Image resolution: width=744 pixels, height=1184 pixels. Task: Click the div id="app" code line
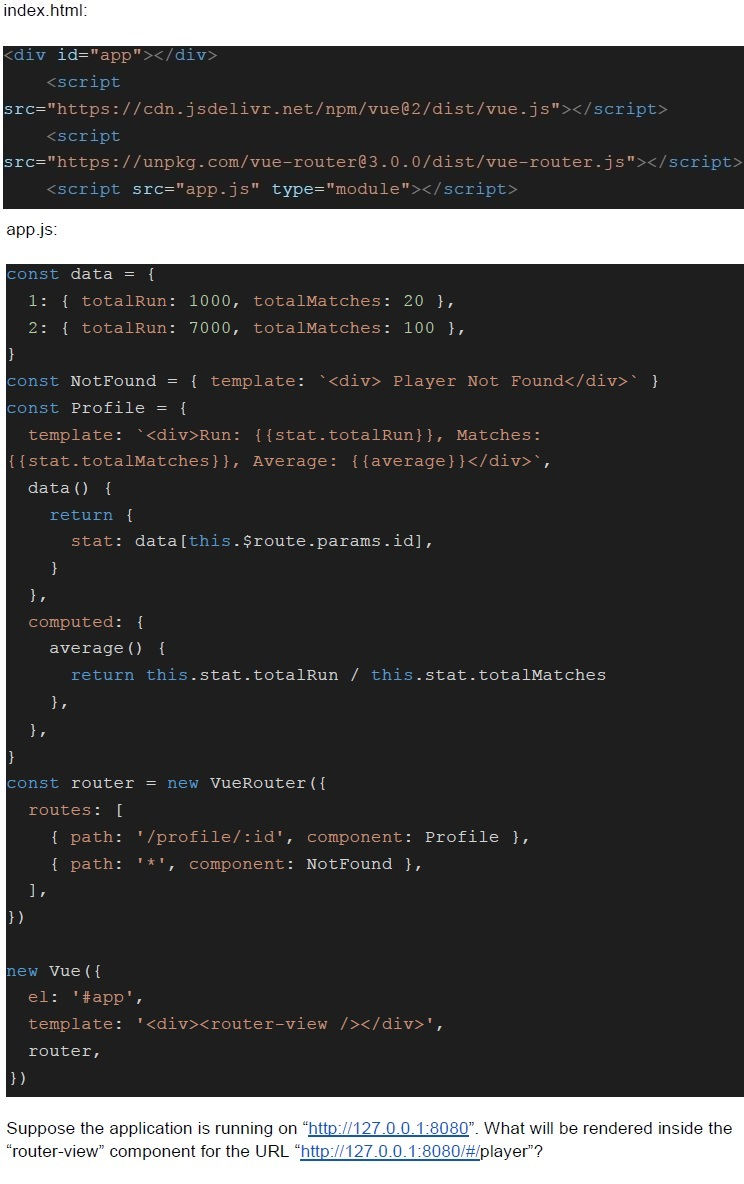coord(110,55)
